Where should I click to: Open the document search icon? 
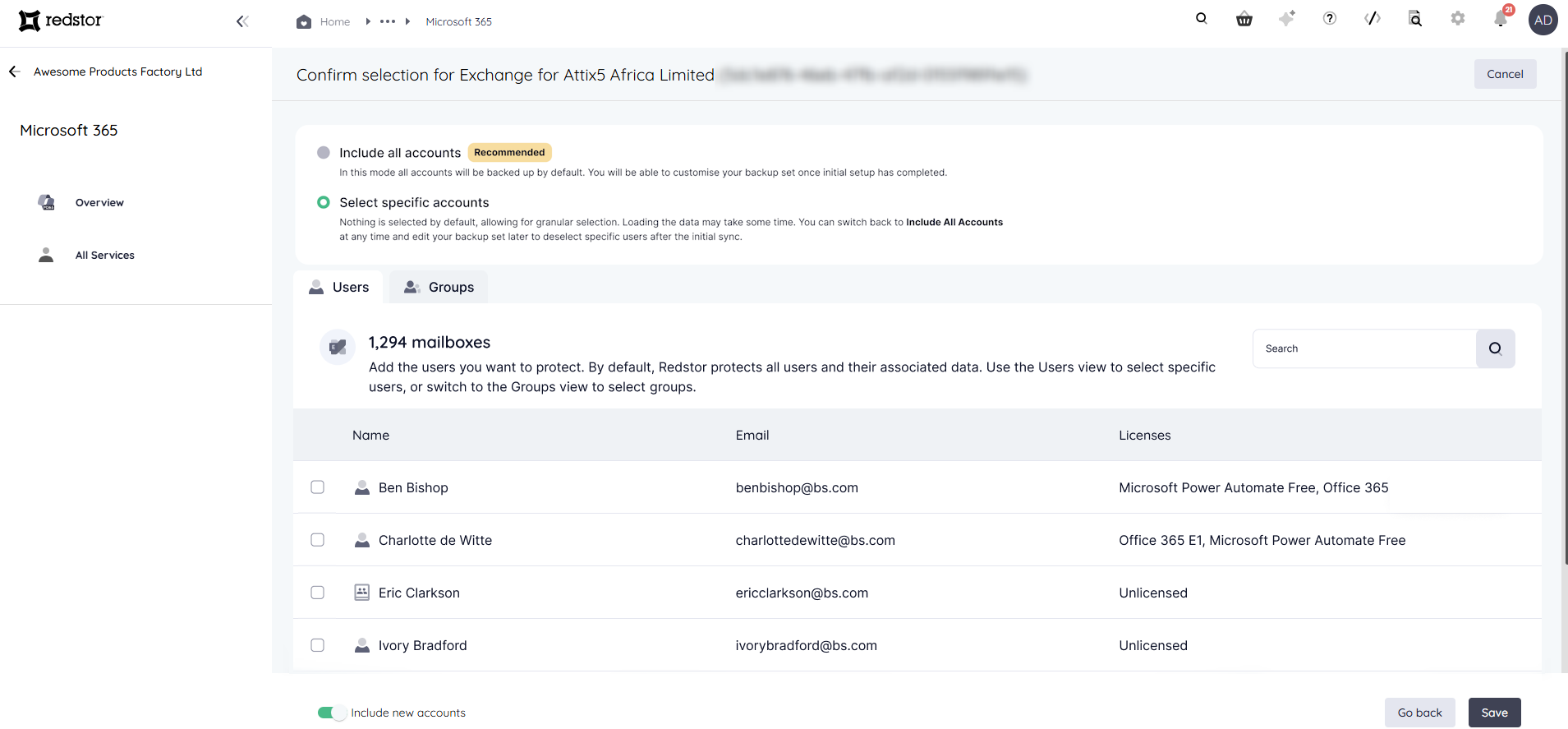(1415, 18)
